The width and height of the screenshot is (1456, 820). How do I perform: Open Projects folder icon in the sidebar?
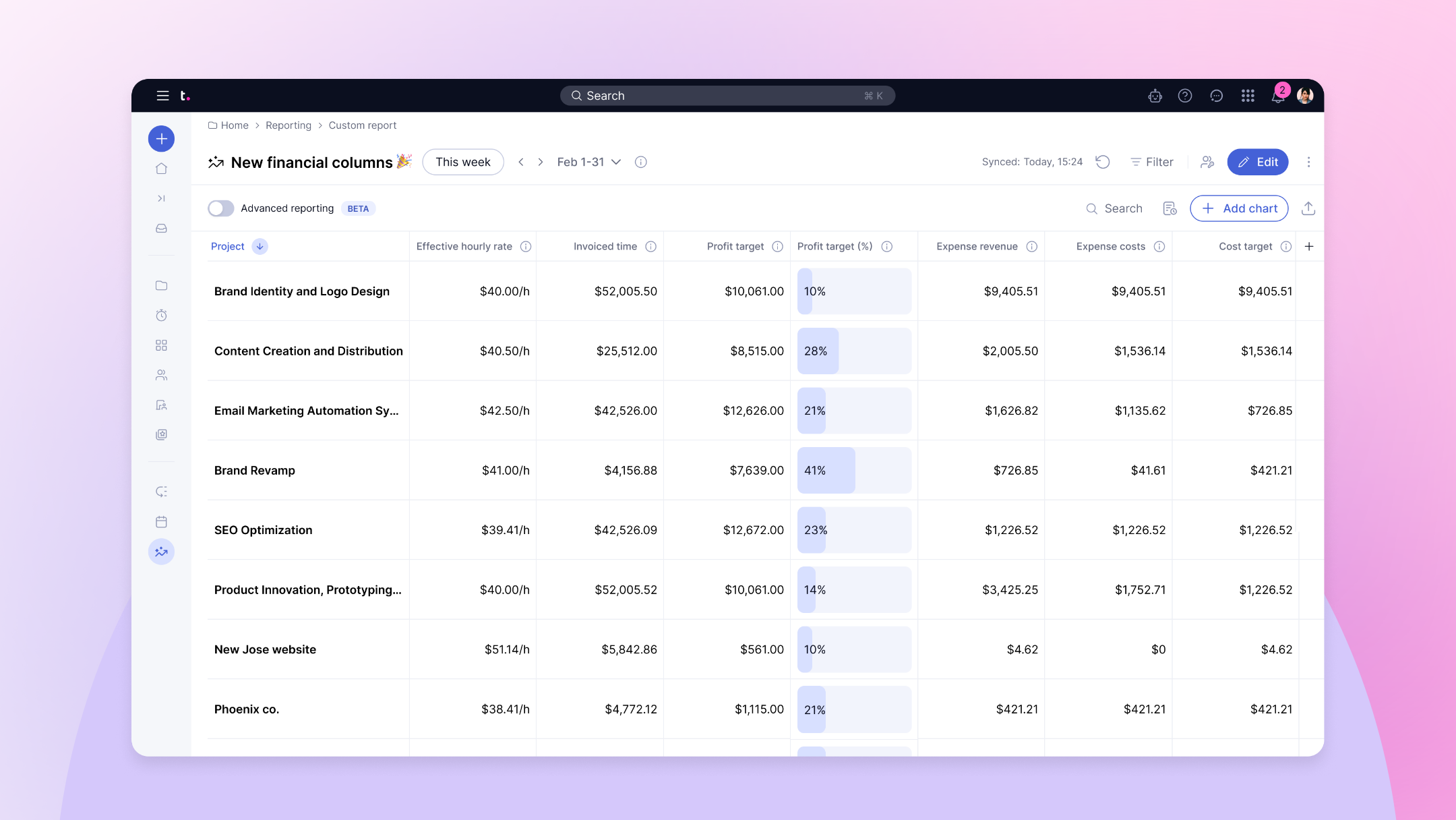161,285
